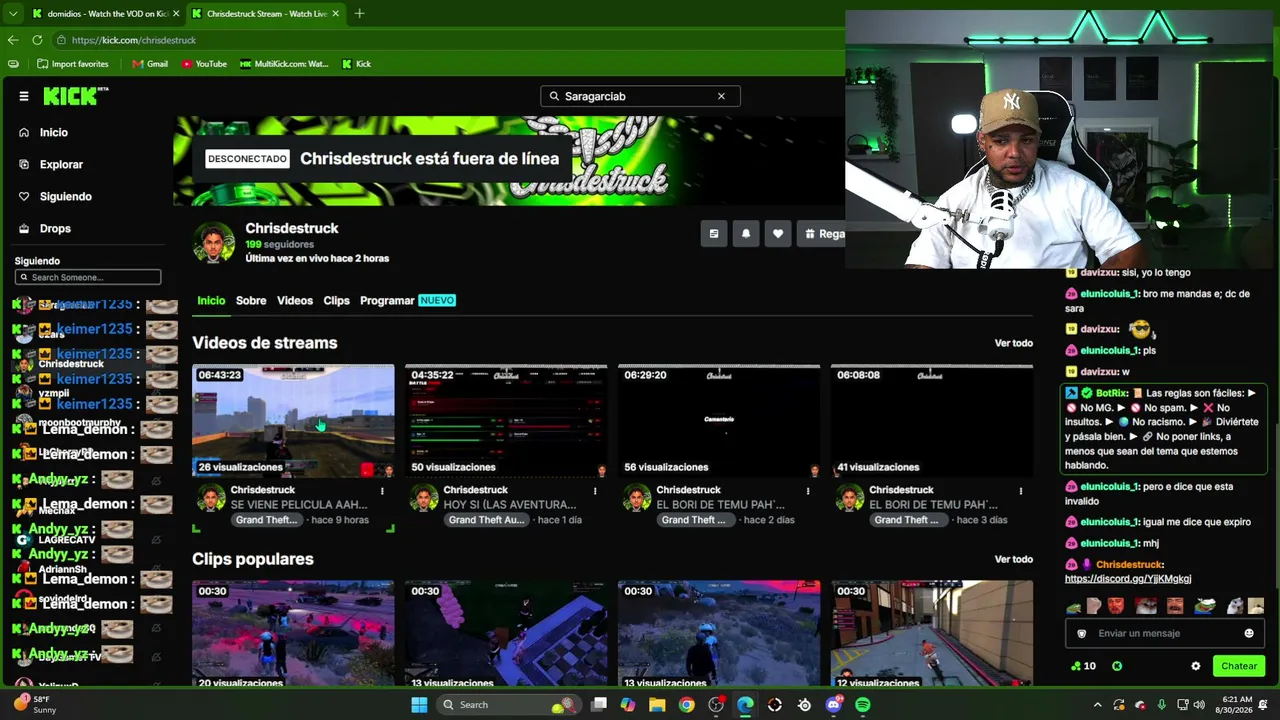1280x720 pixels.
Task: Open the 04:35:22 stream video thumbnail
Action: 506,421
